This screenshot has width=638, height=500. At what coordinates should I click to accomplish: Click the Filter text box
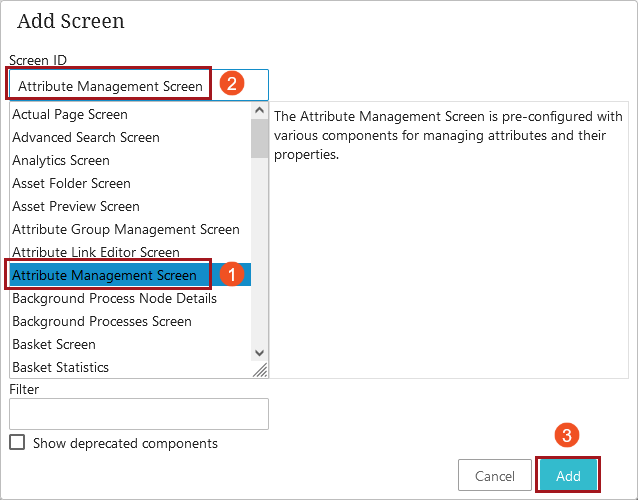[x=139, y=414]
